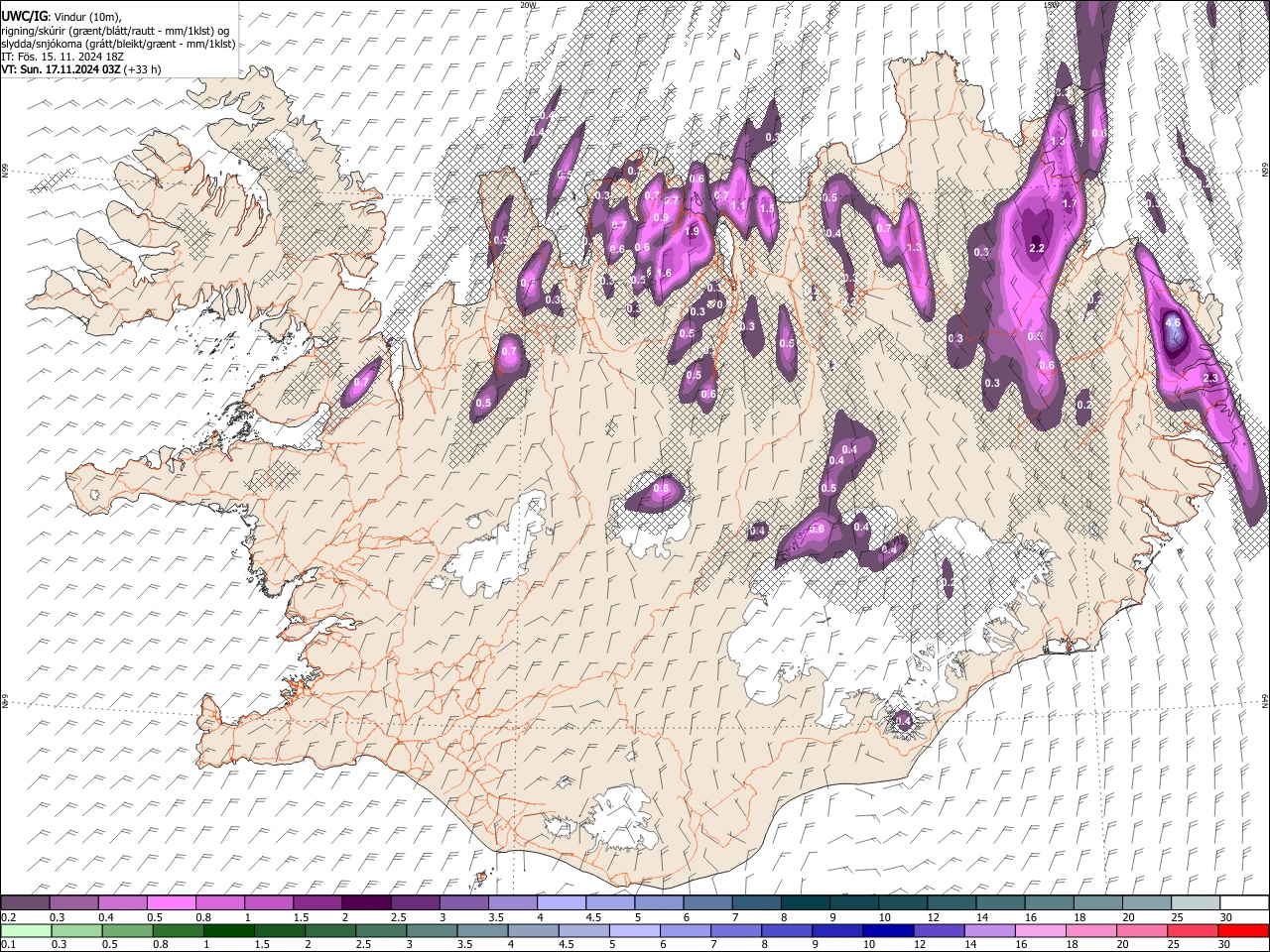Click the 0.1 label under the lower legend
Screen dimensions: 1270x952
coord(8,945)
